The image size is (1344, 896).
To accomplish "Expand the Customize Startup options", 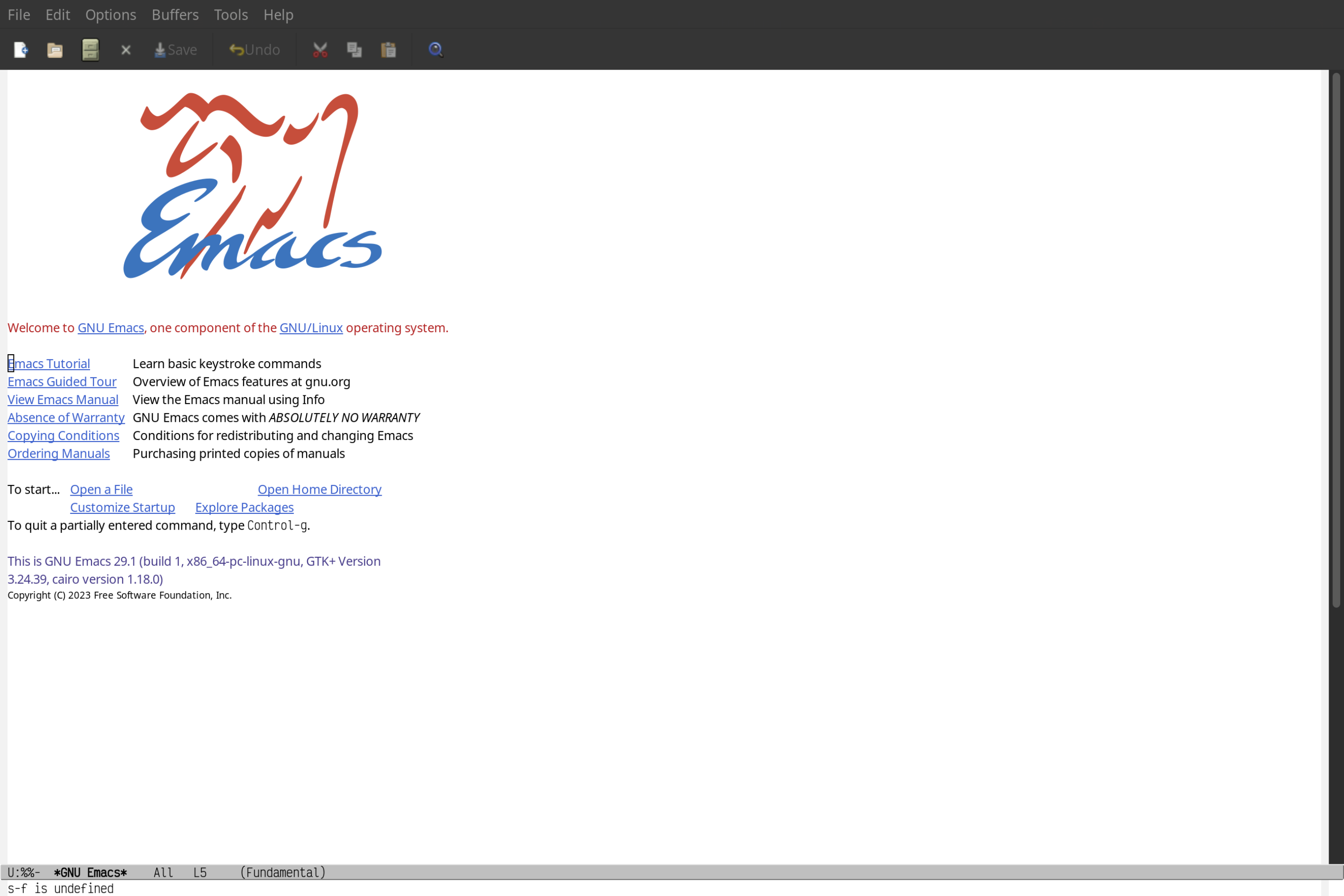I will [122, 507].
